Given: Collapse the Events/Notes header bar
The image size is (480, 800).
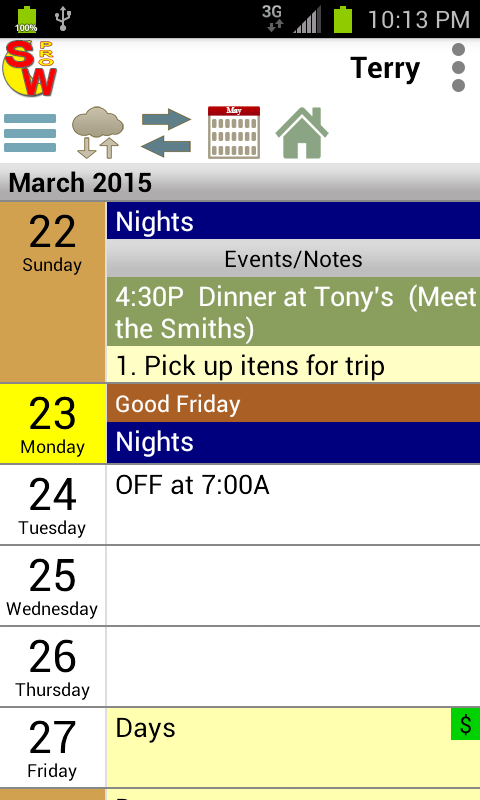Looking at the screenshot, I should [293, 259].
